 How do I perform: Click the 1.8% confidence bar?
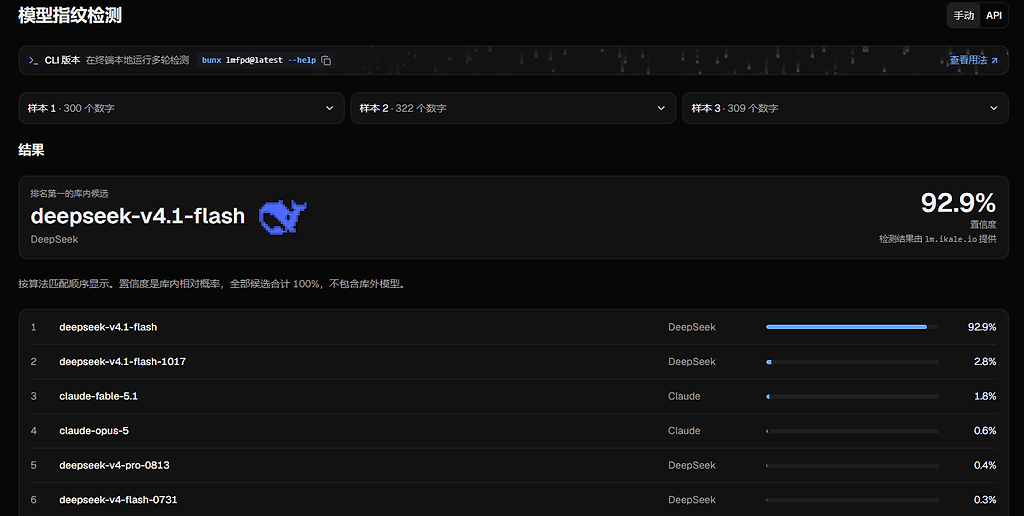click(852, 396)
